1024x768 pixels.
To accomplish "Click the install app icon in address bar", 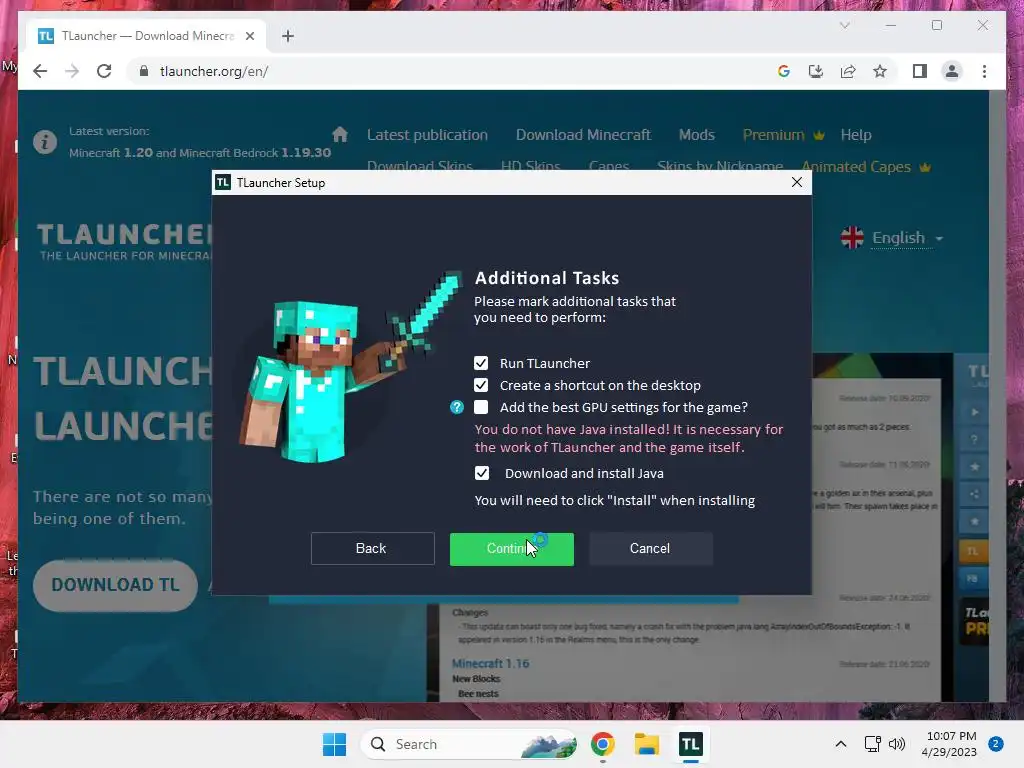I will click(816, 71).
